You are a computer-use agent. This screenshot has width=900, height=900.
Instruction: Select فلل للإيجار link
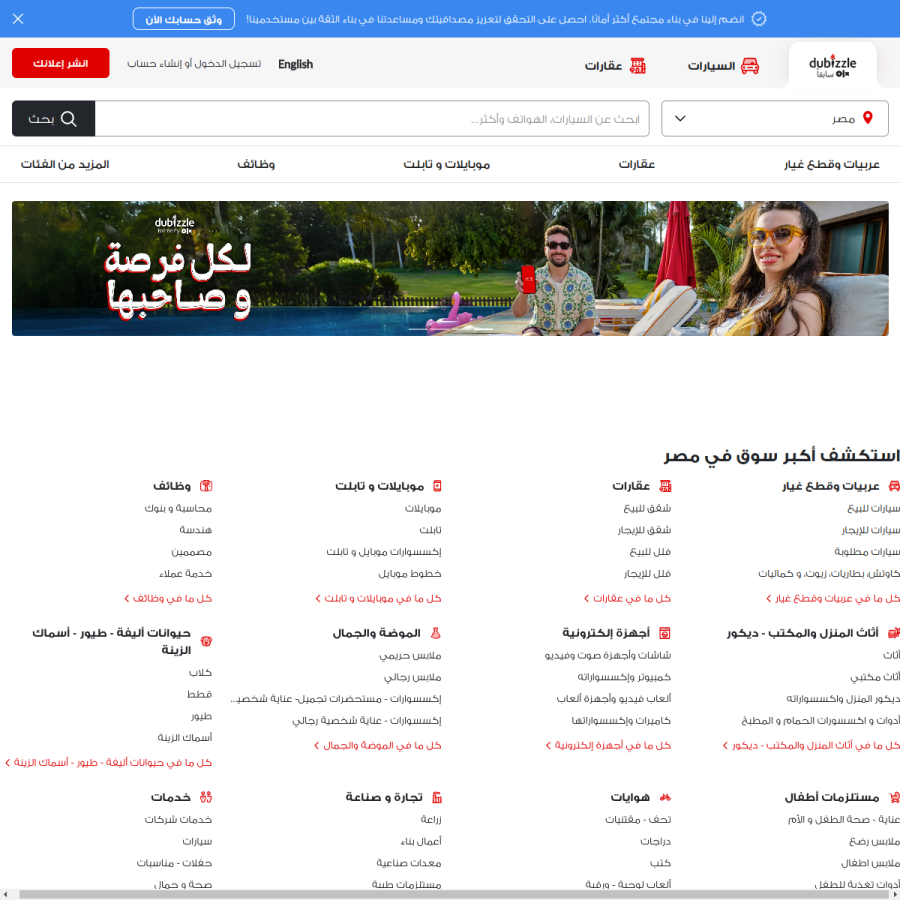coord(647,573)
